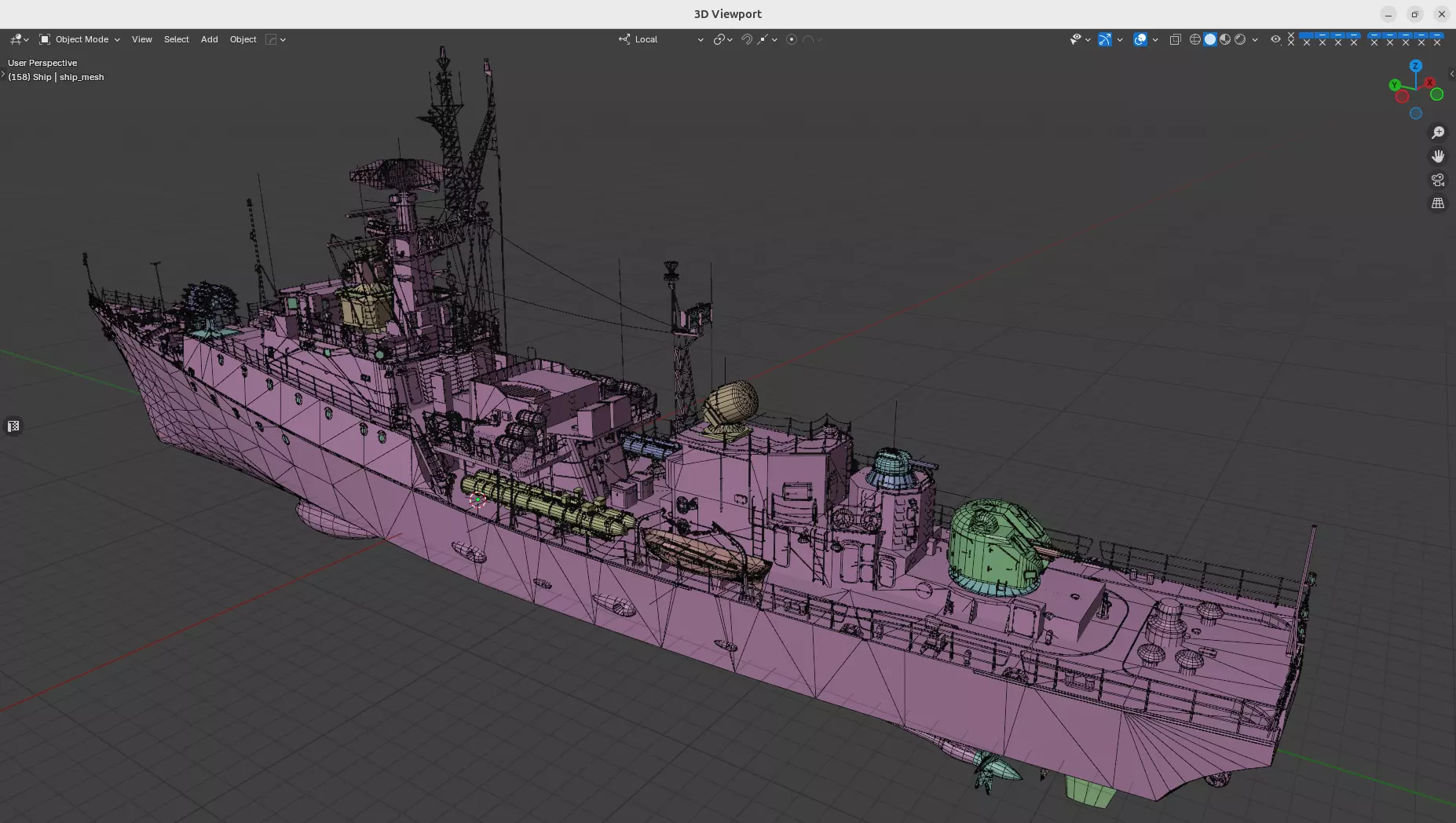Toggle X-Ray view mode

click(x=1175, y=39)
